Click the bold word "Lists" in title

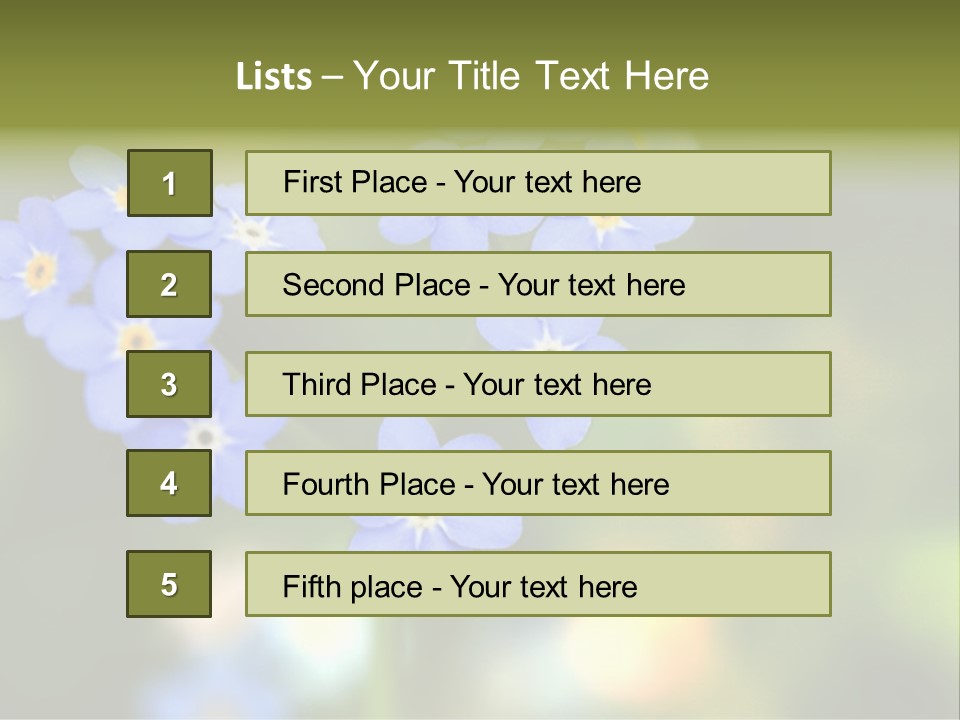(x=274, y=76)
